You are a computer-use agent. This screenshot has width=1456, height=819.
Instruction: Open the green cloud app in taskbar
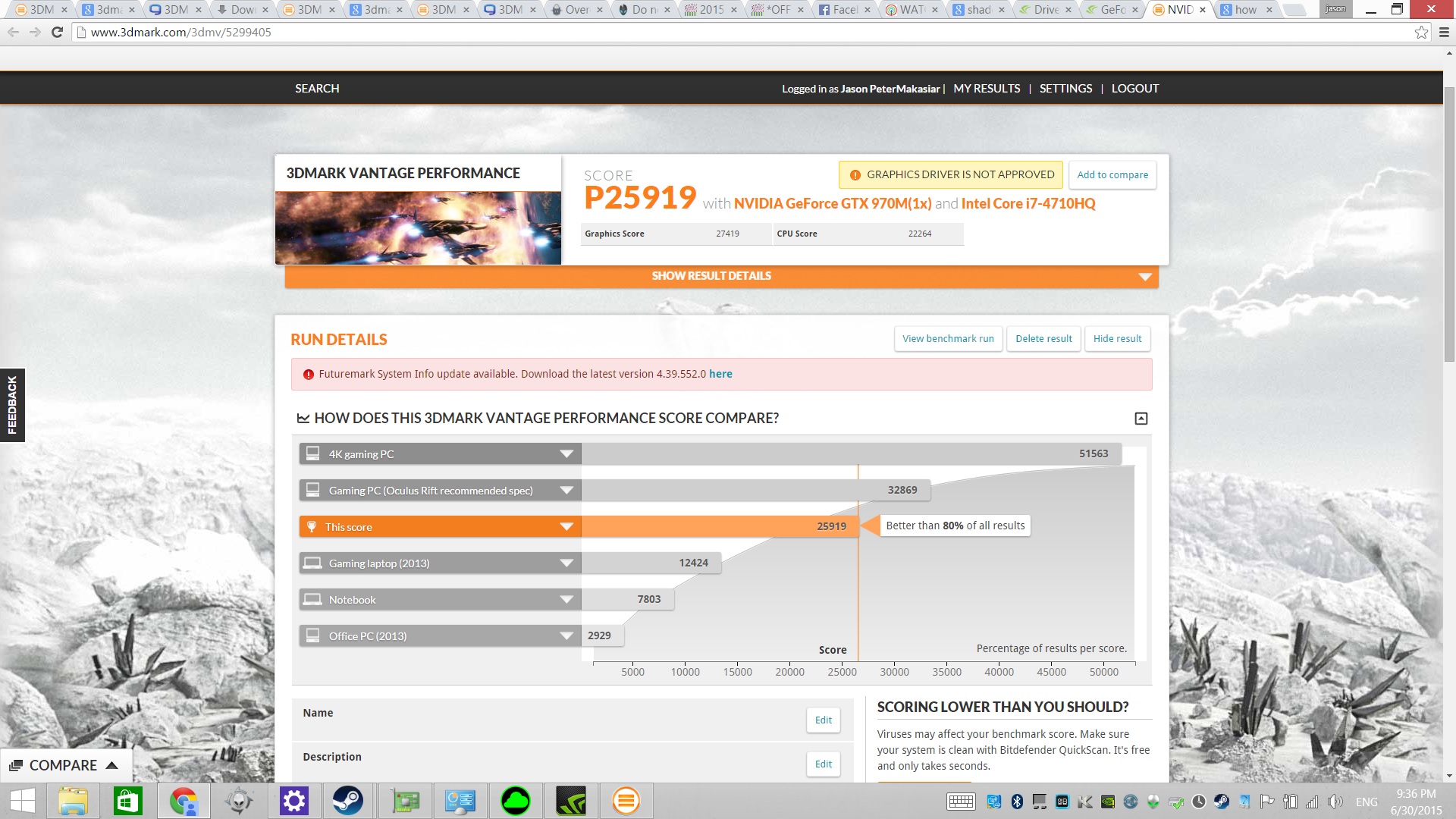click(x=516, y=801)
